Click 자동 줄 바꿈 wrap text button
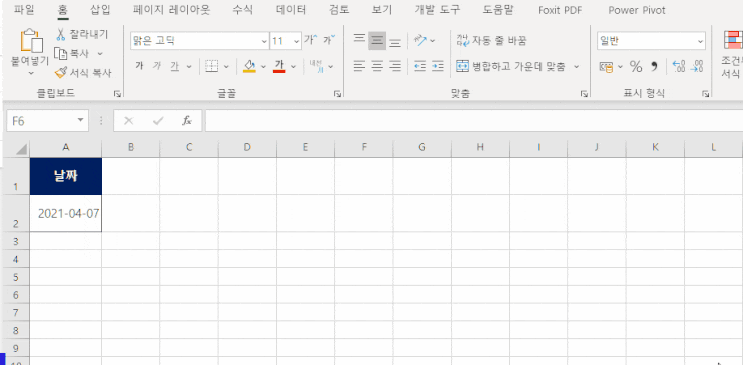This screenshot has width=743, height=365. tap(491, 41)
